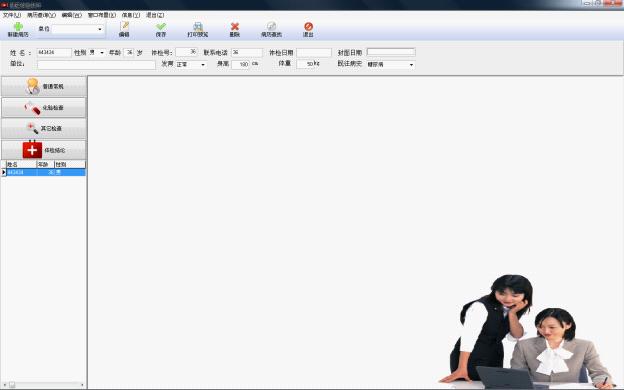Image resolution: width=624 pixels, height=390 pixels.
Task: Open the 信息 menu
Action: coord(131,15)
